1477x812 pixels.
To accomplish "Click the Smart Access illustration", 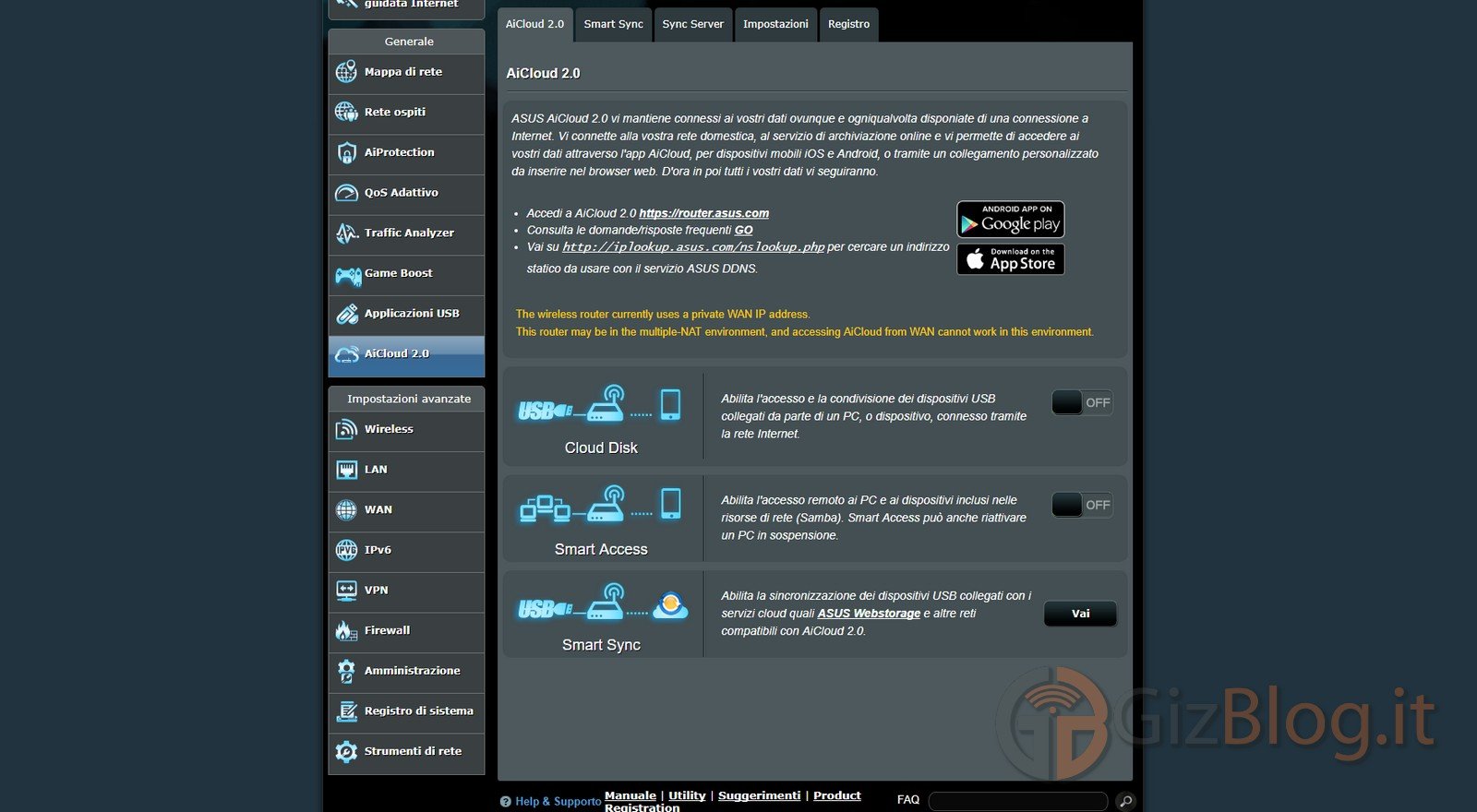I will click(600, 505).
